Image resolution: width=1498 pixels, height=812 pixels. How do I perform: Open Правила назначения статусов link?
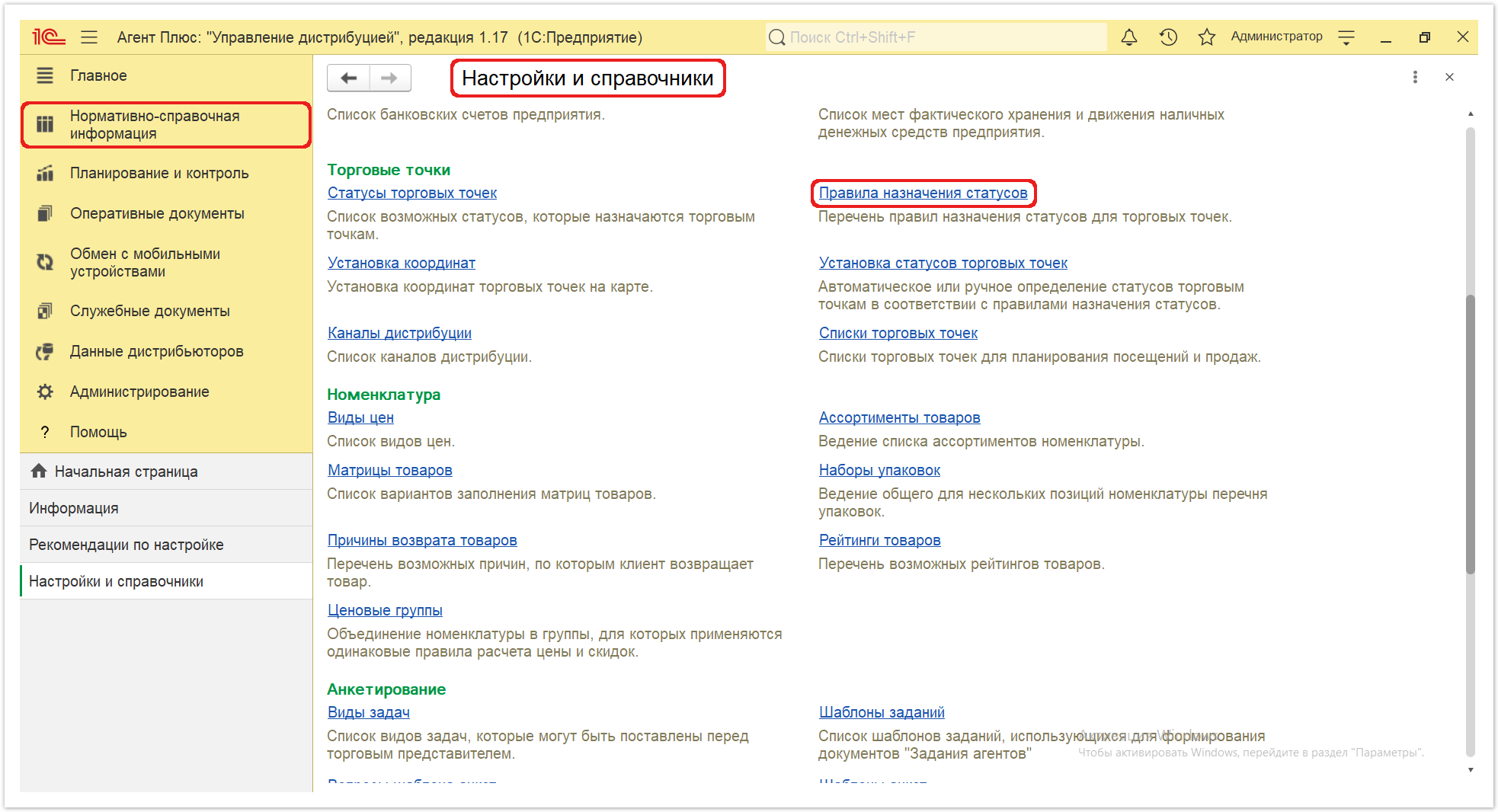point(923,193)
